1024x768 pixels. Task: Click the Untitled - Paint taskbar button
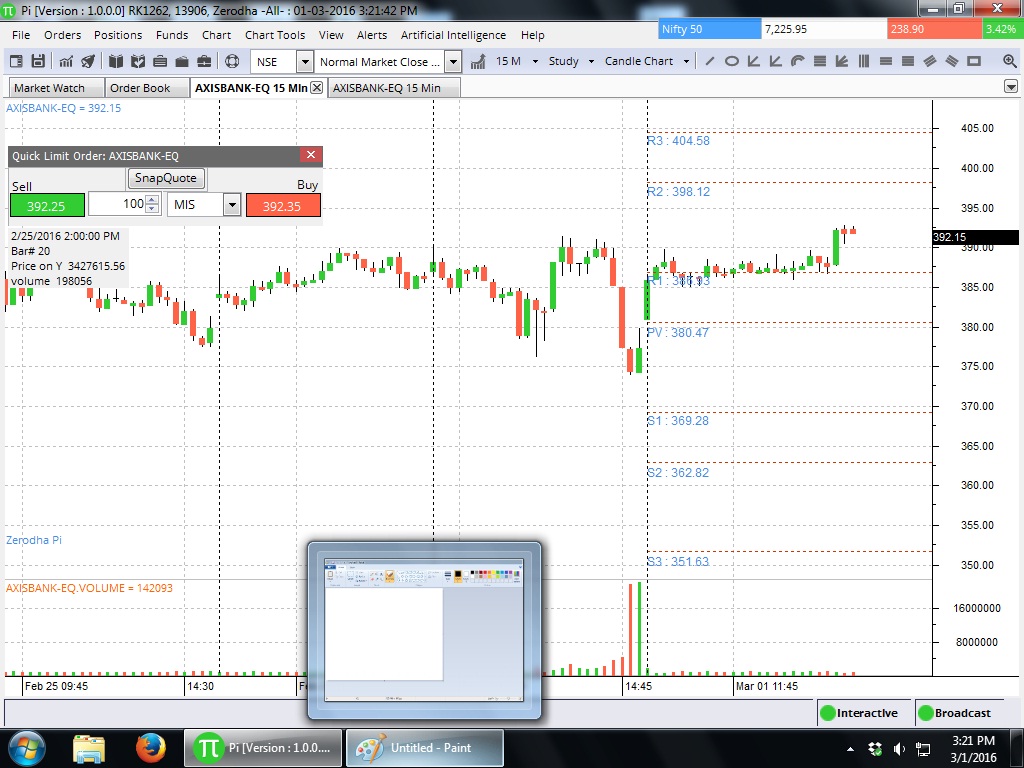point(424,748)
